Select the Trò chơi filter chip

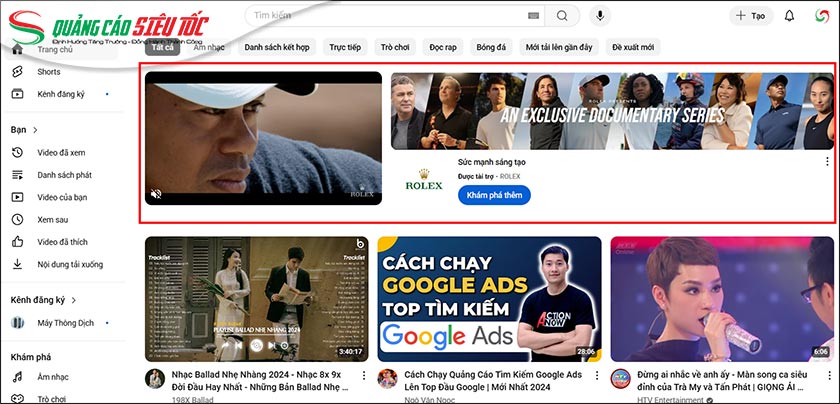(x=395, y=47)
